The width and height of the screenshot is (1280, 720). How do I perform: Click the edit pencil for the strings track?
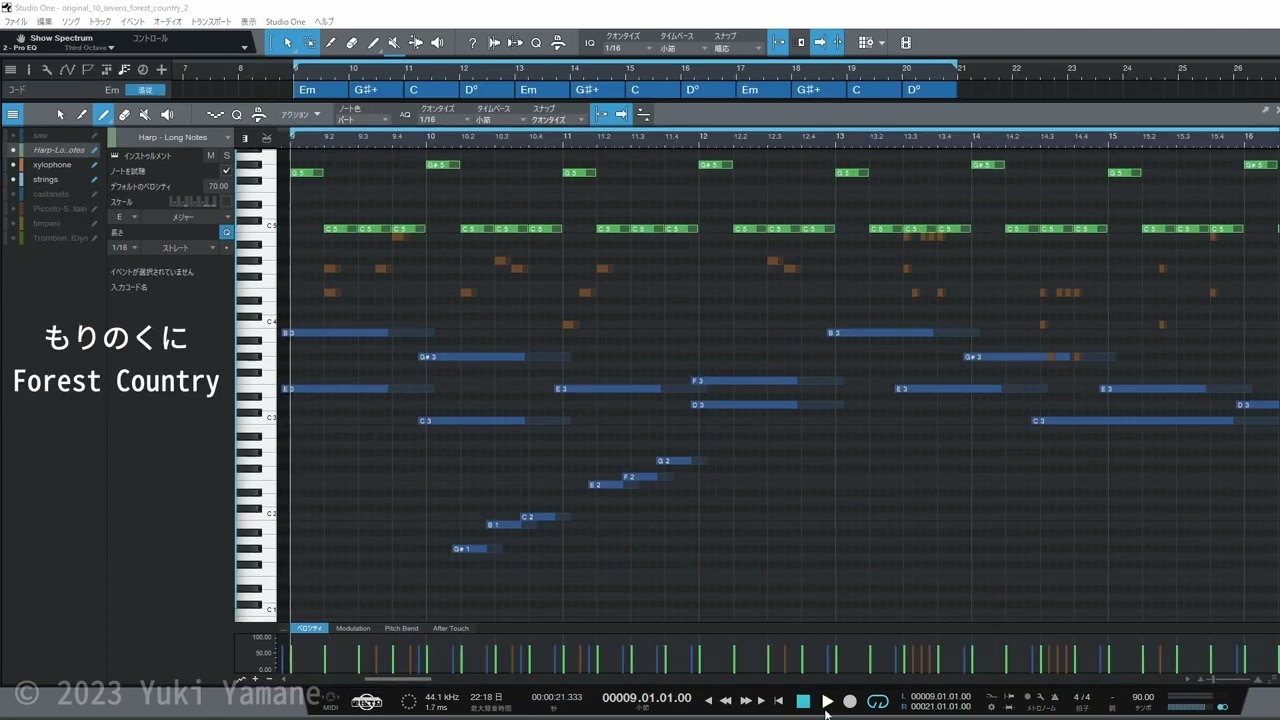[x=95, y=180]
